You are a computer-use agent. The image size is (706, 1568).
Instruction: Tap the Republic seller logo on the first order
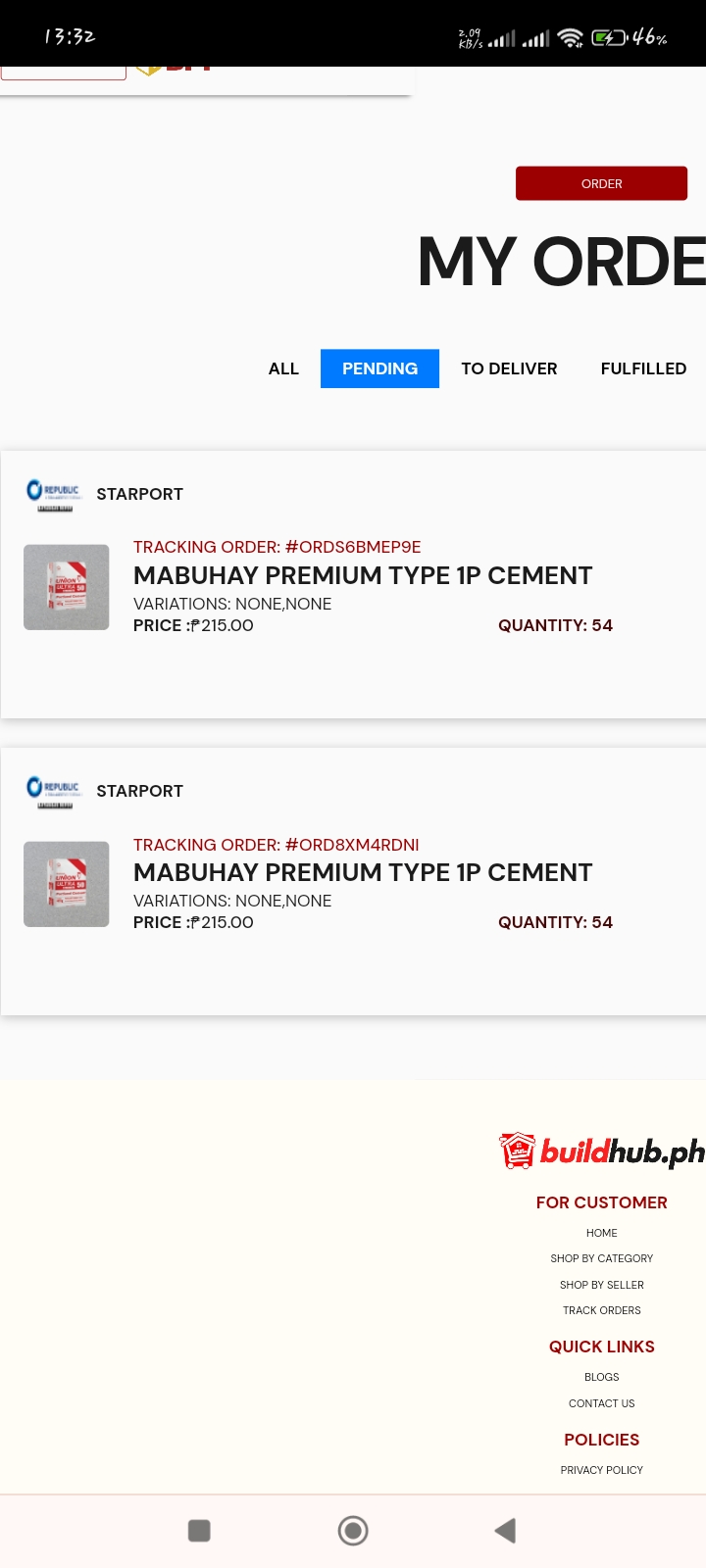click(x=53, y=494)
